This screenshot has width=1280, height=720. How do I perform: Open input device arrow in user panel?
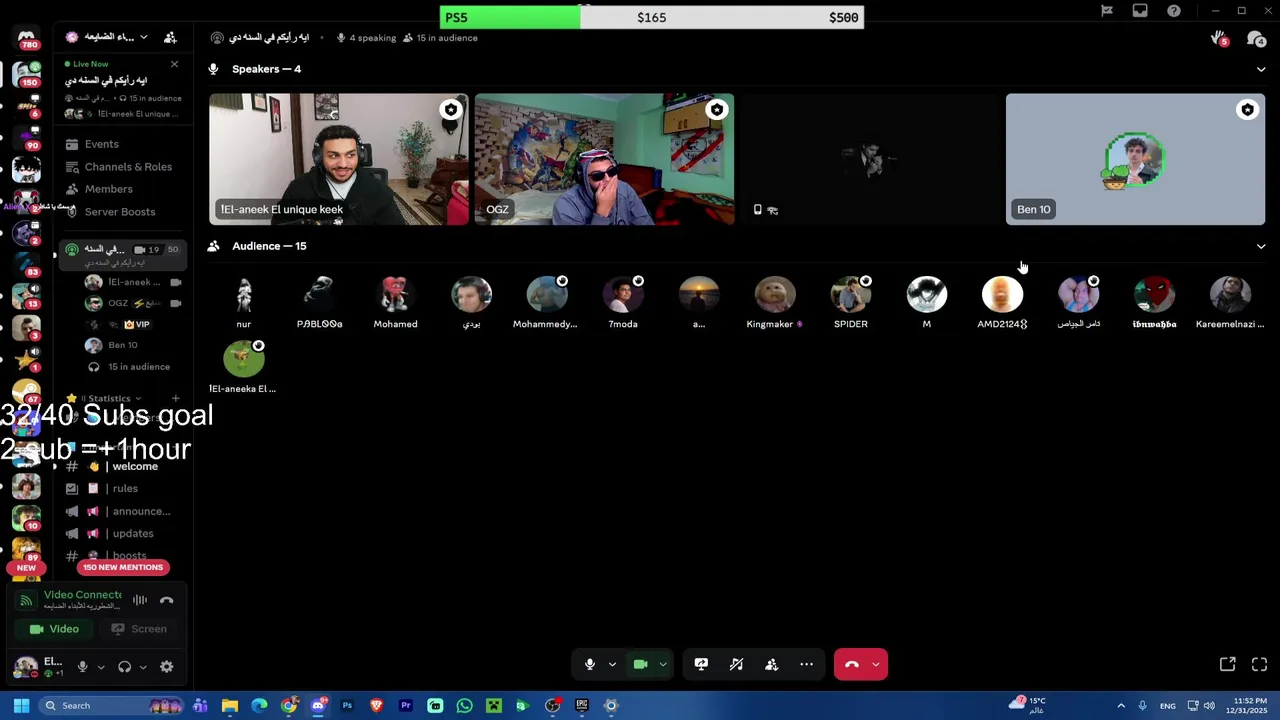(x=100, y=667)
